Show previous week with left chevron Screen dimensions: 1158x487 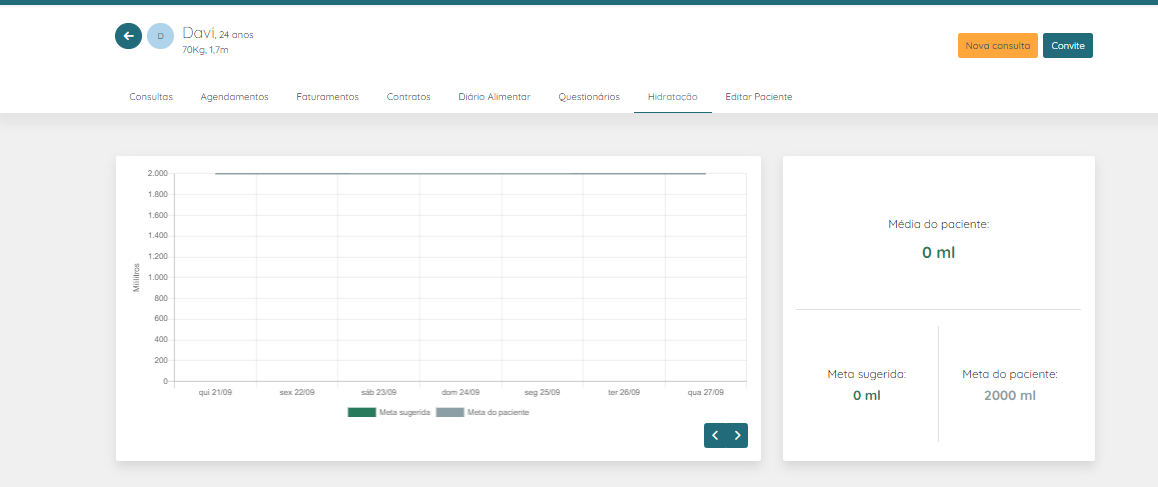click(715, 435)
